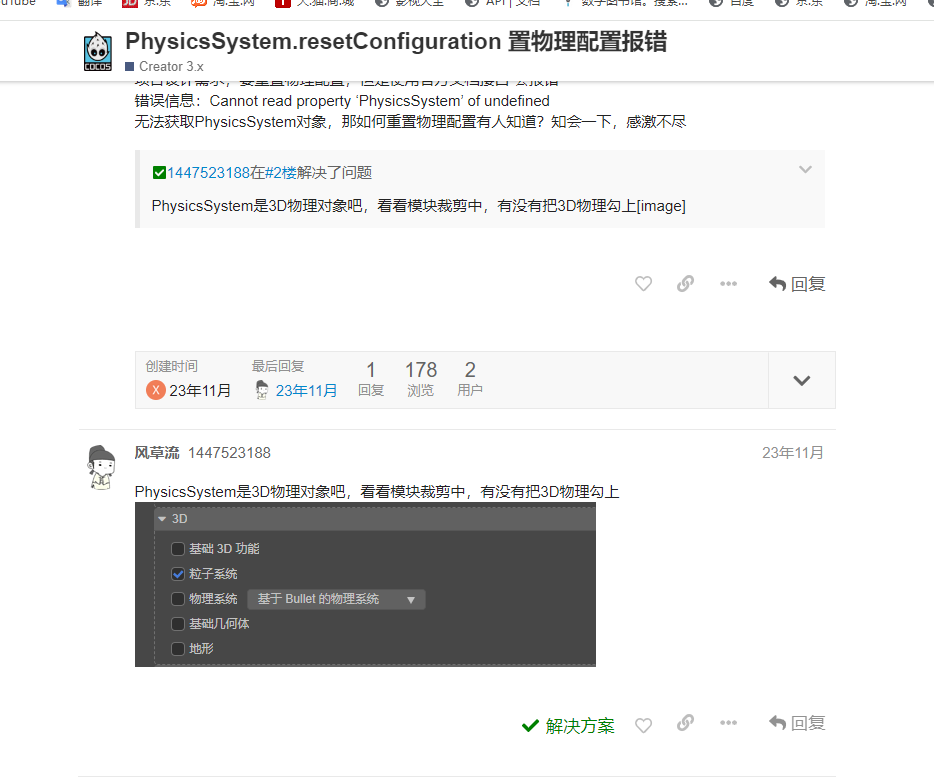This screenshot has width=934, height=779.
Task: Click the green 解决方案 solution mark
Action: coord(568,726)
